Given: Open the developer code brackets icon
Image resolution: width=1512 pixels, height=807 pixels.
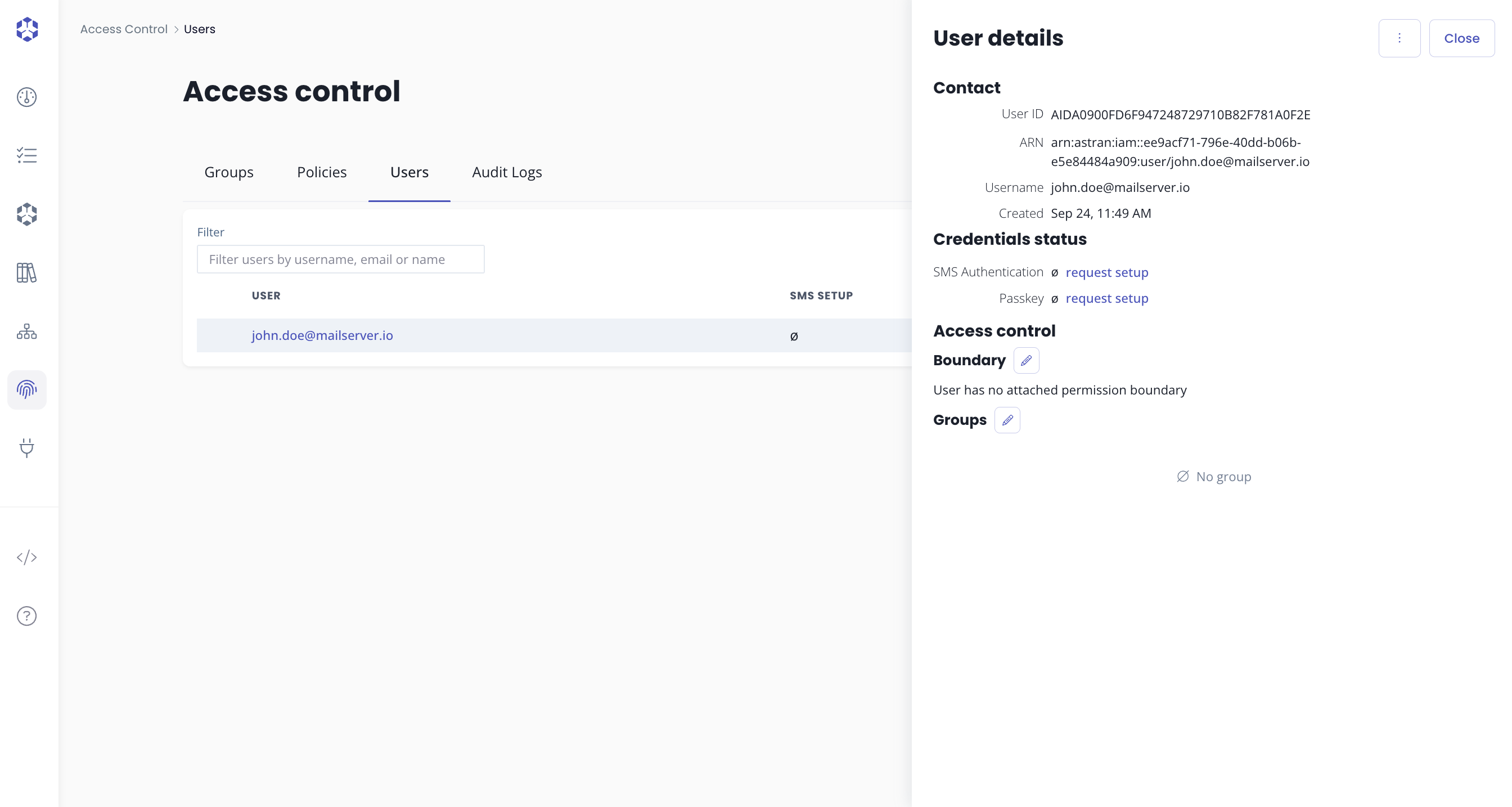Looking at the screenshot, I should point(27,557).
